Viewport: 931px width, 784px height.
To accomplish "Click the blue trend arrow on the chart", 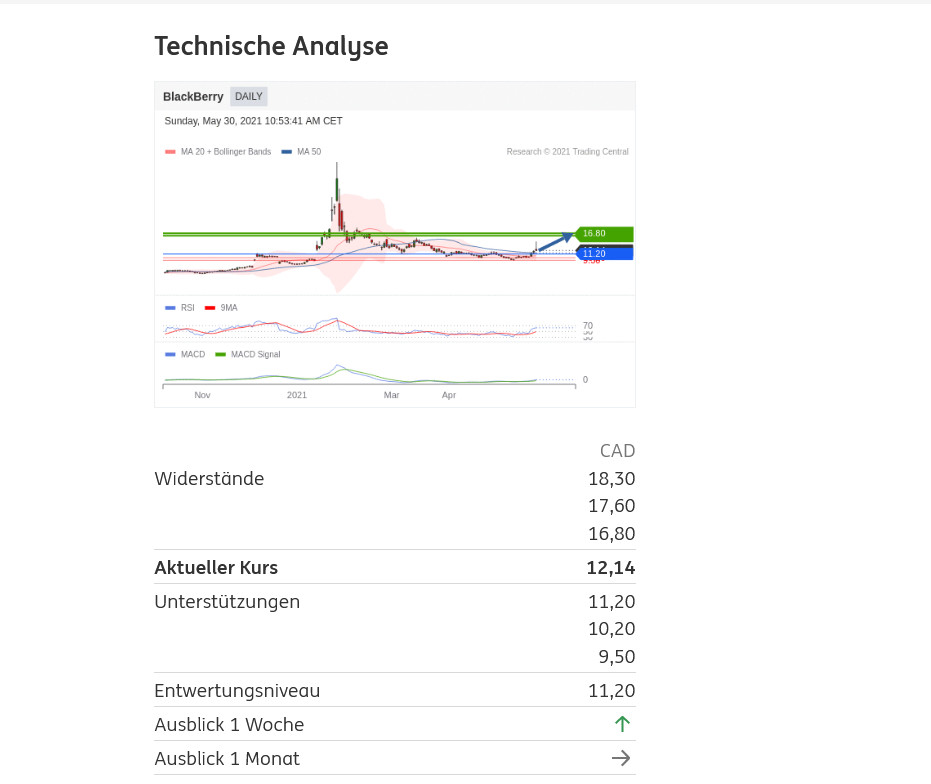I will point(555,241).
